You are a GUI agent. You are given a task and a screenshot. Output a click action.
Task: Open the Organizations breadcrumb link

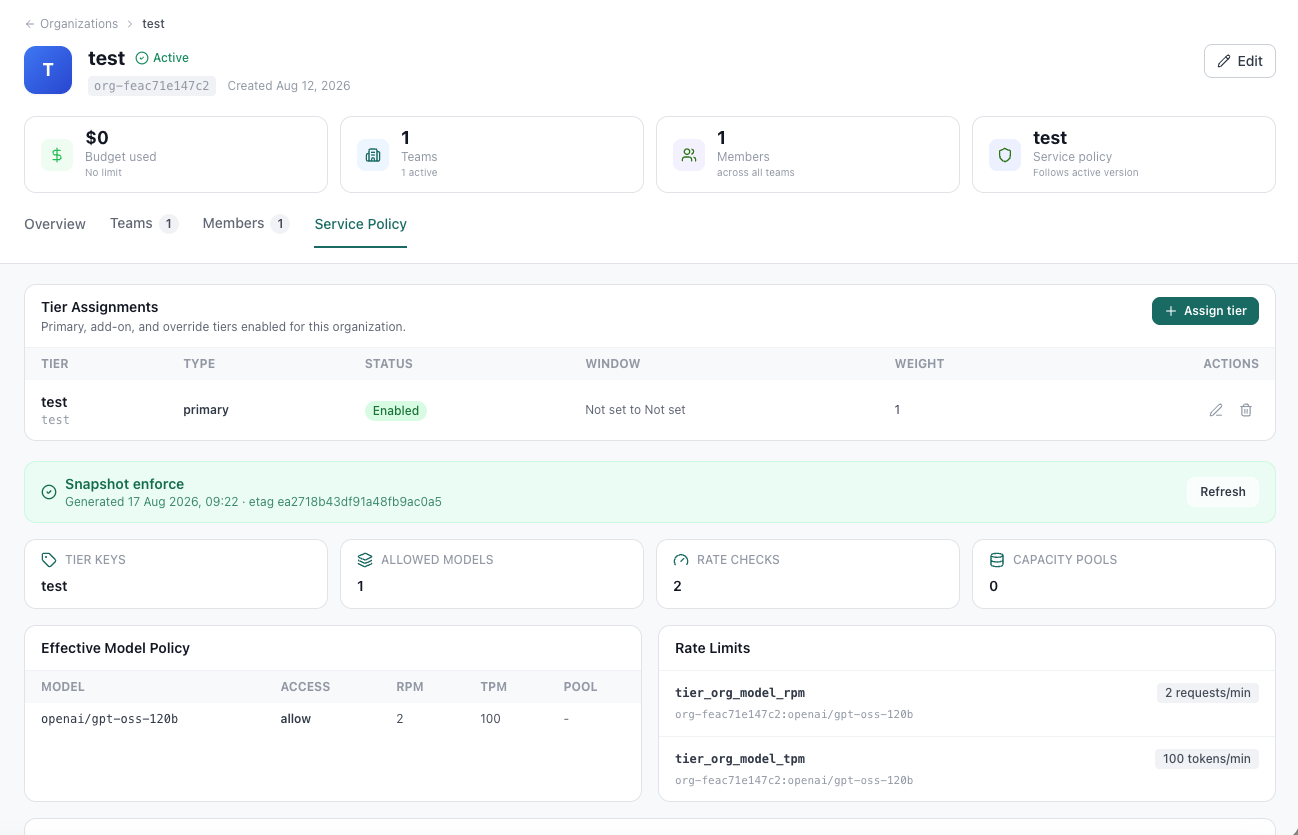point(79,23)
